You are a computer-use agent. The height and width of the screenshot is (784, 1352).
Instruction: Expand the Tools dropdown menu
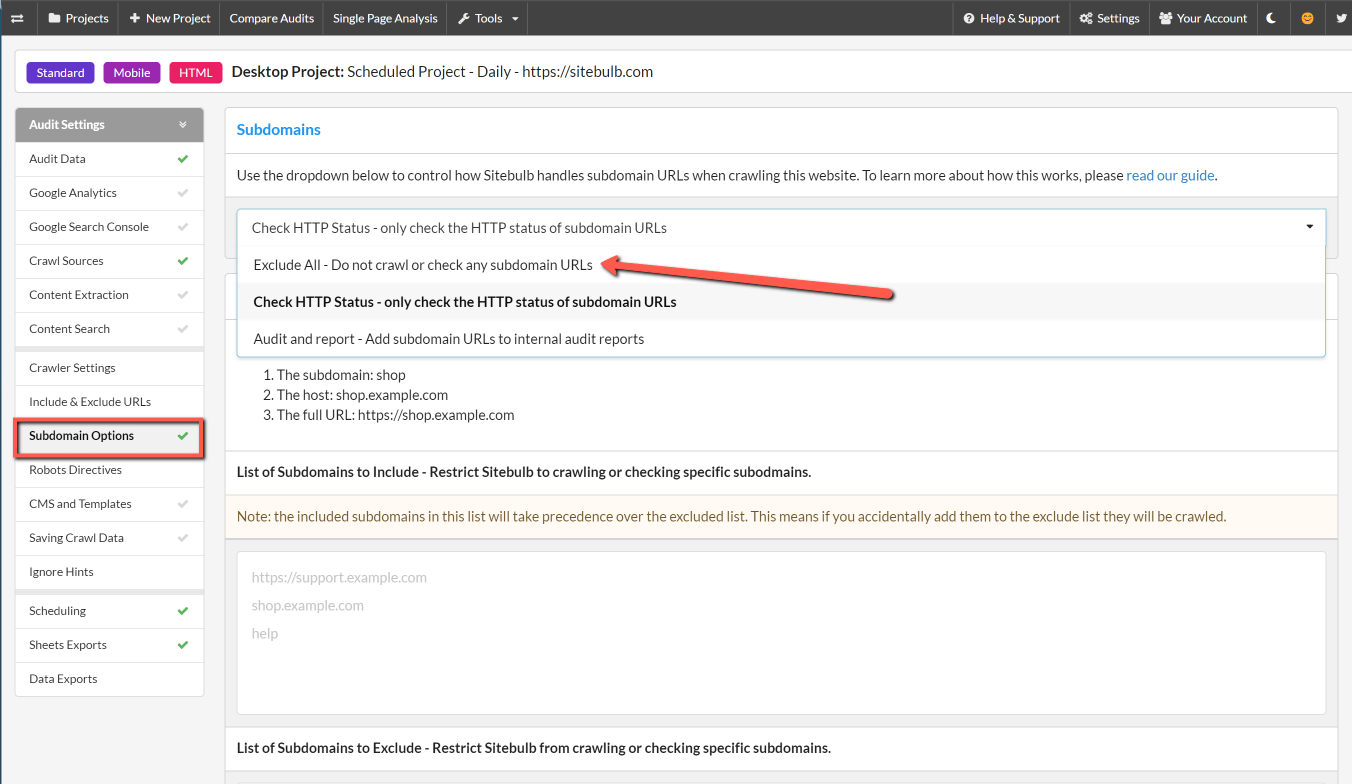click(x=488, y=18)
